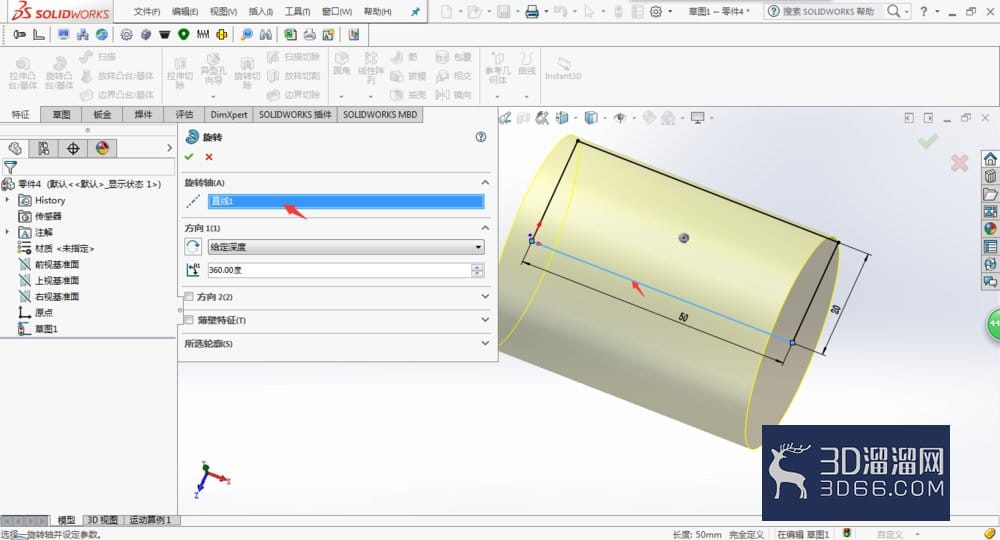The image size is (1000, 540).
Task: Open the options gear in the top toolbar
Action: (x=656, y=11)
